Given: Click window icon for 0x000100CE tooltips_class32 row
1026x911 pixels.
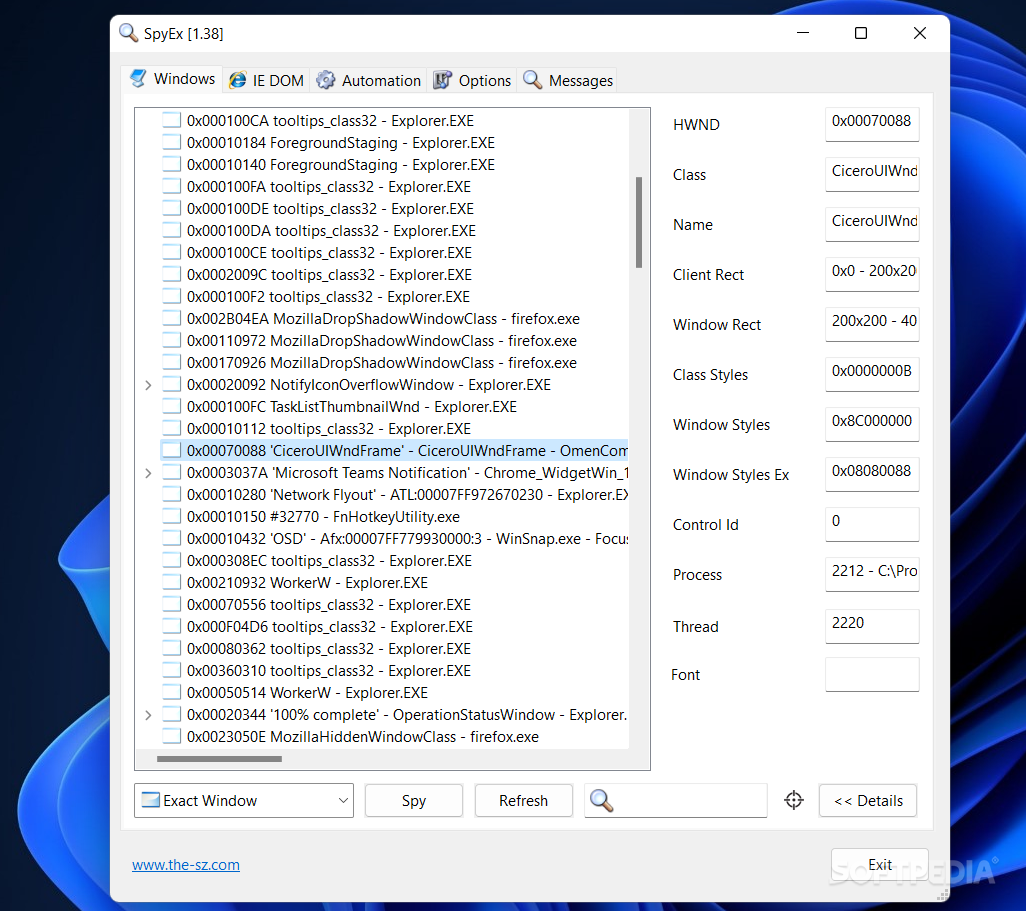Looking at the screenshot, I should tap(171, 253).
